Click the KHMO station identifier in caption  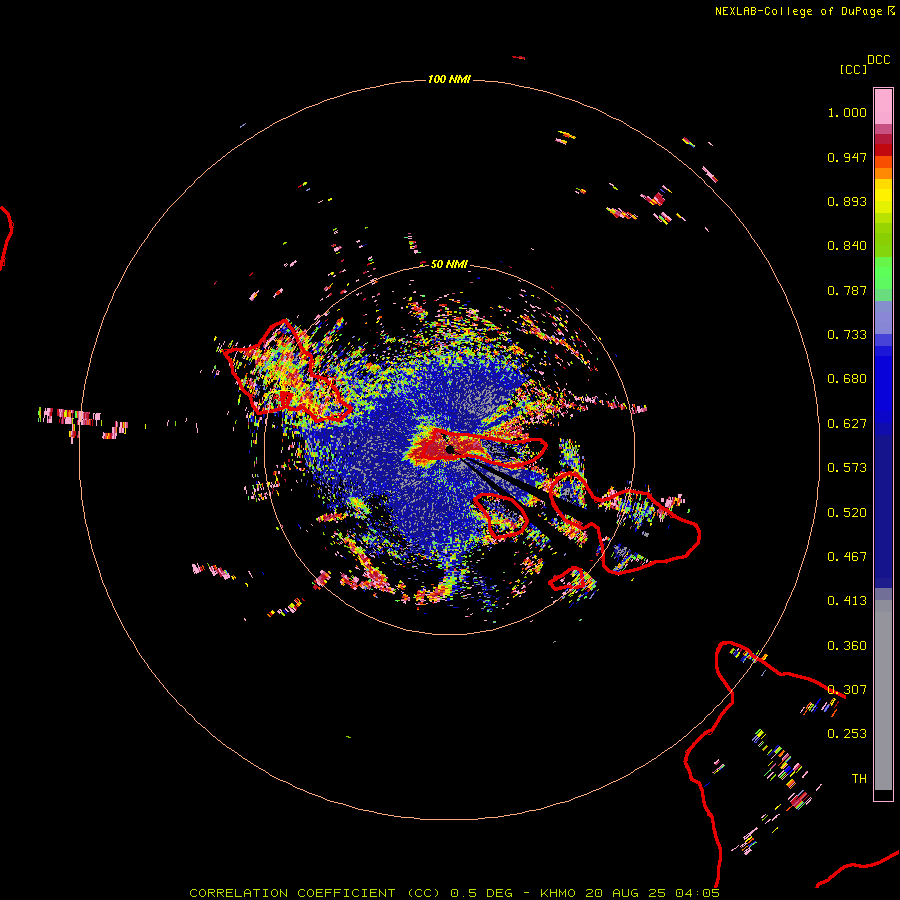tap(558, 893)
